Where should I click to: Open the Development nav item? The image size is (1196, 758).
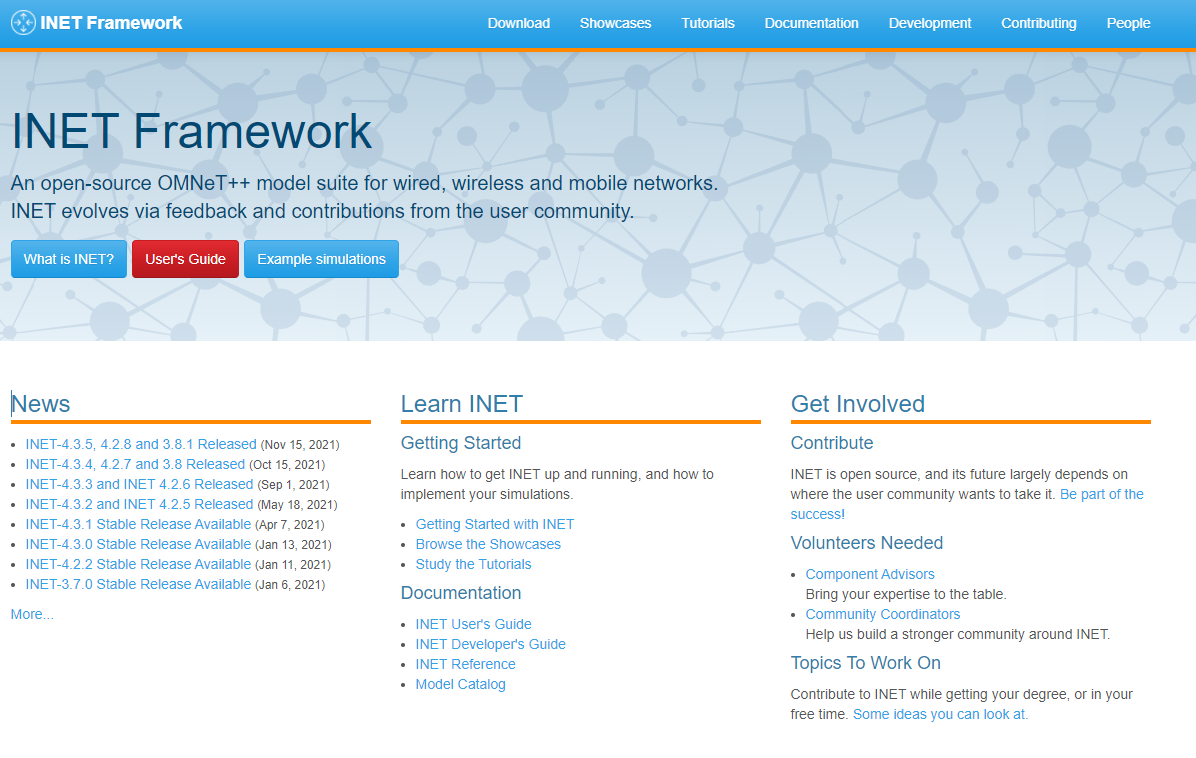tap(930, 24)
